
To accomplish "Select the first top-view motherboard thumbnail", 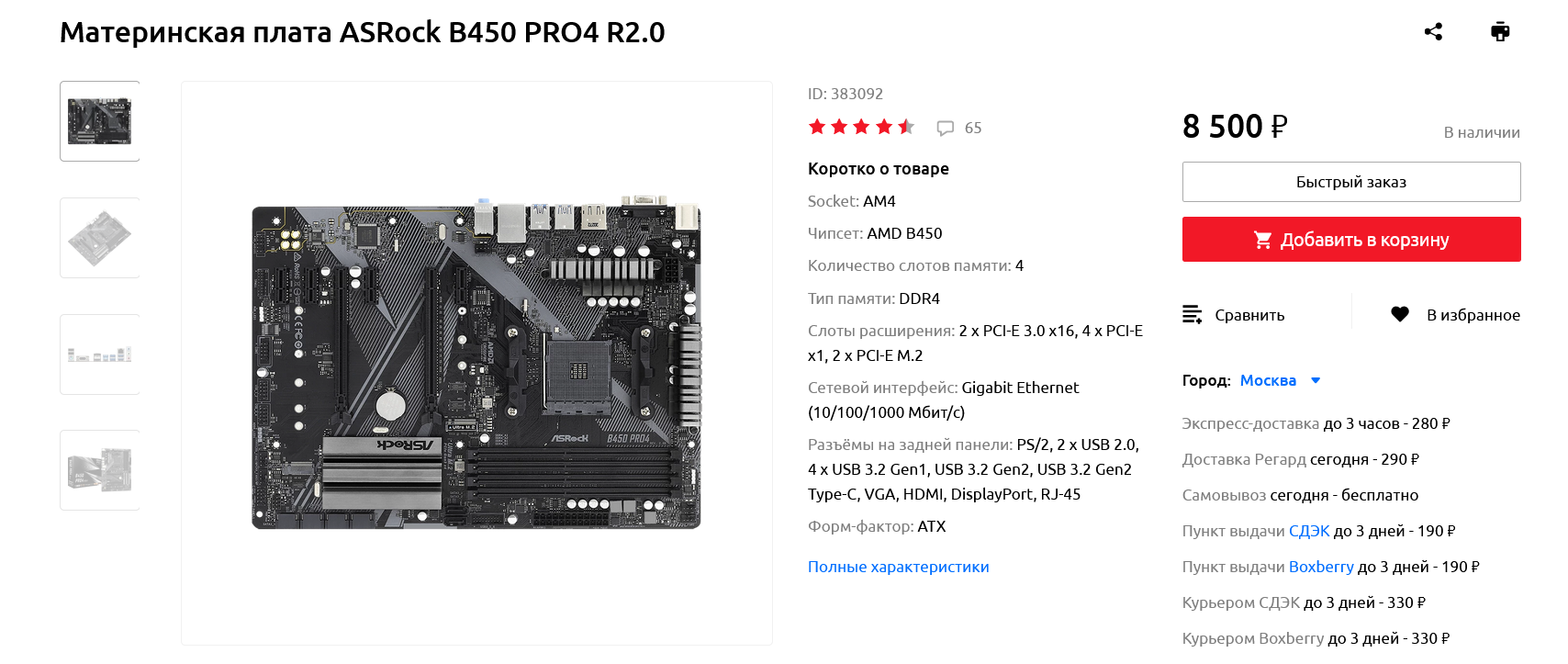I will (x=100, y=121).
